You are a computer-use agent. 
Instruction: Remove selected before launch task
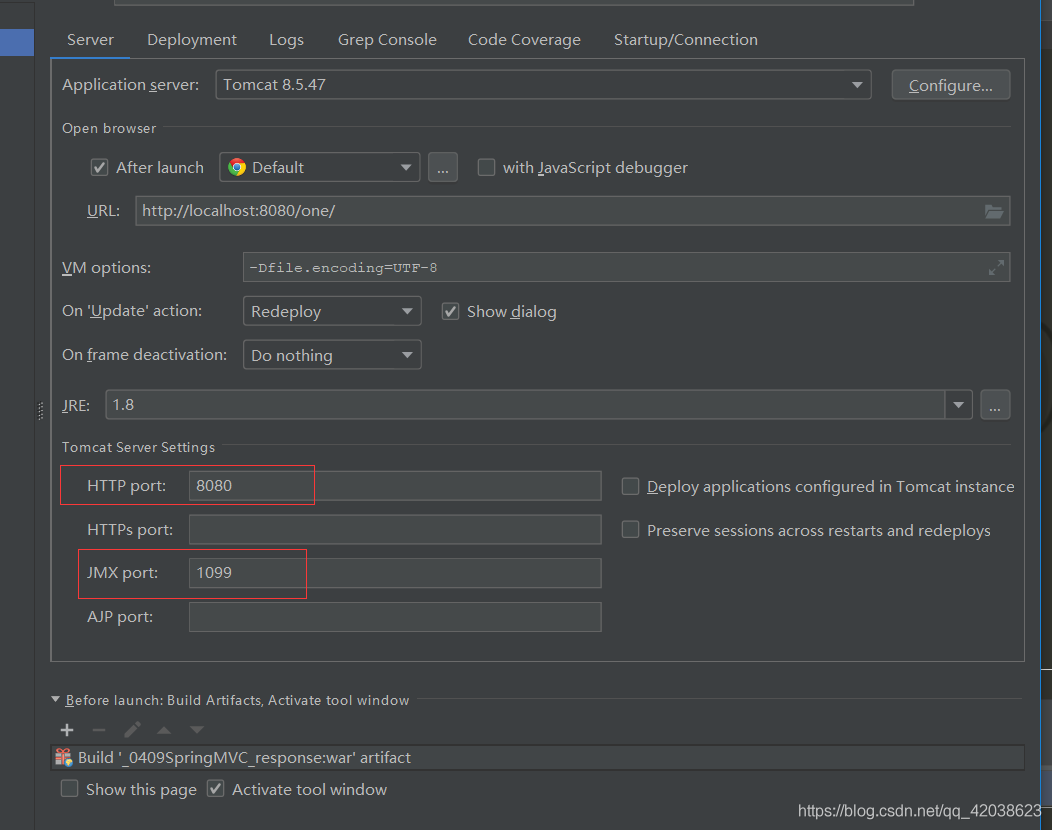click(99, 730)
